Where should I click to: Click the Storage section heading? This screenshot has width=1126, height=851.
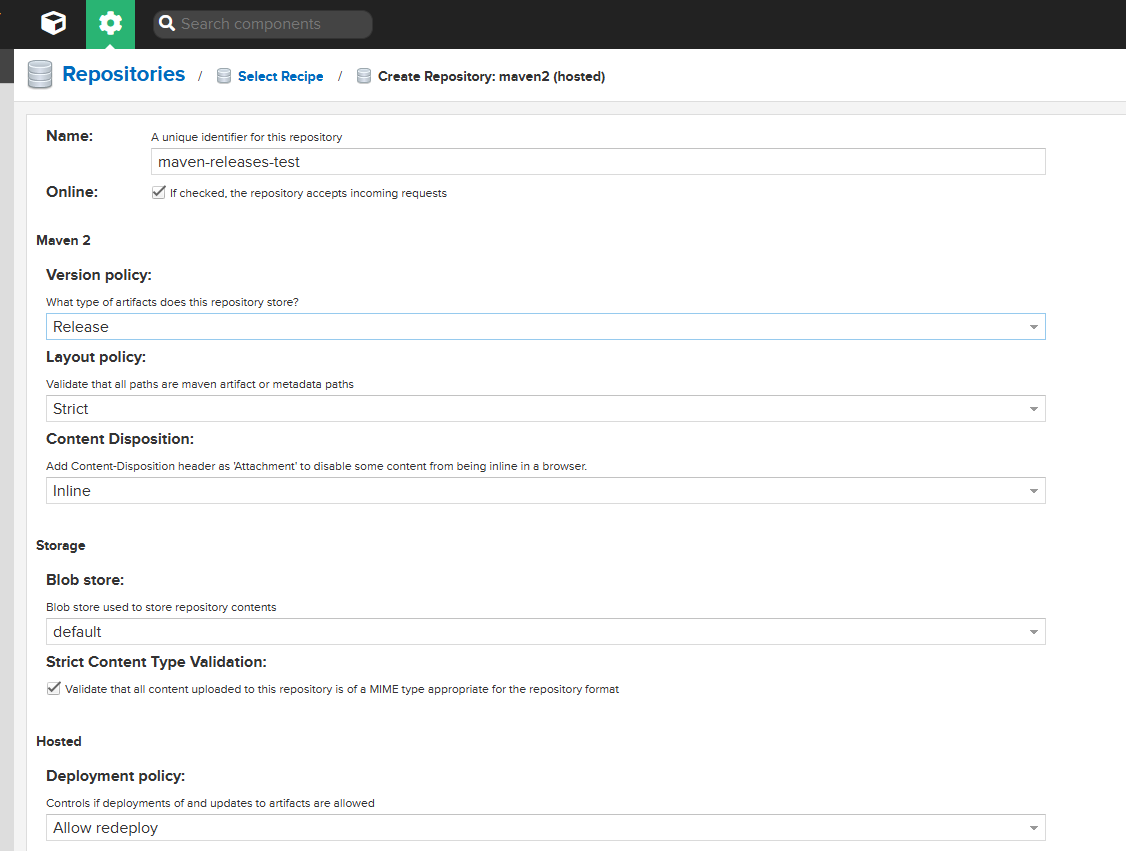pos(60,546)
